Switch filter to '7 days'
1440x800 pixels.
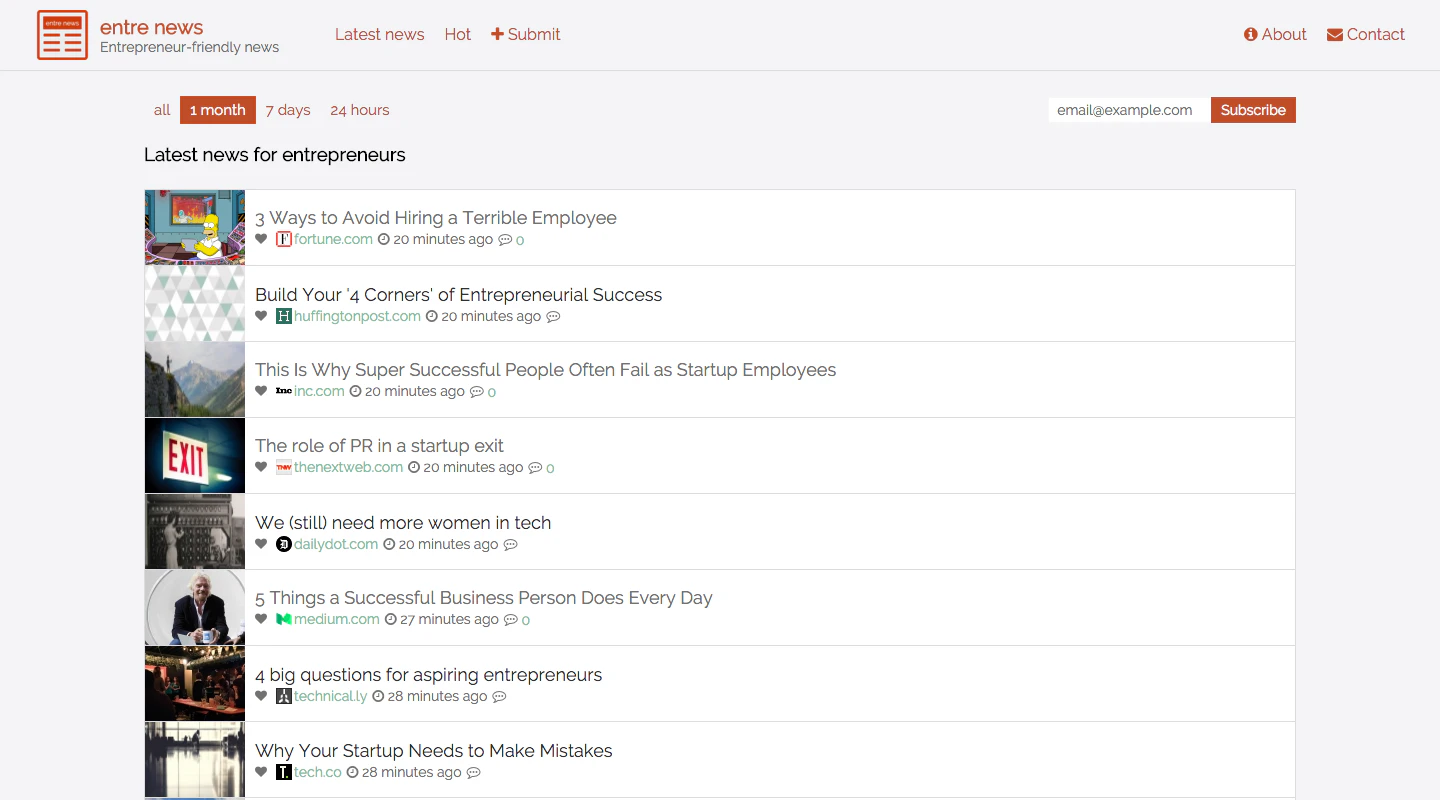point(288,110)
